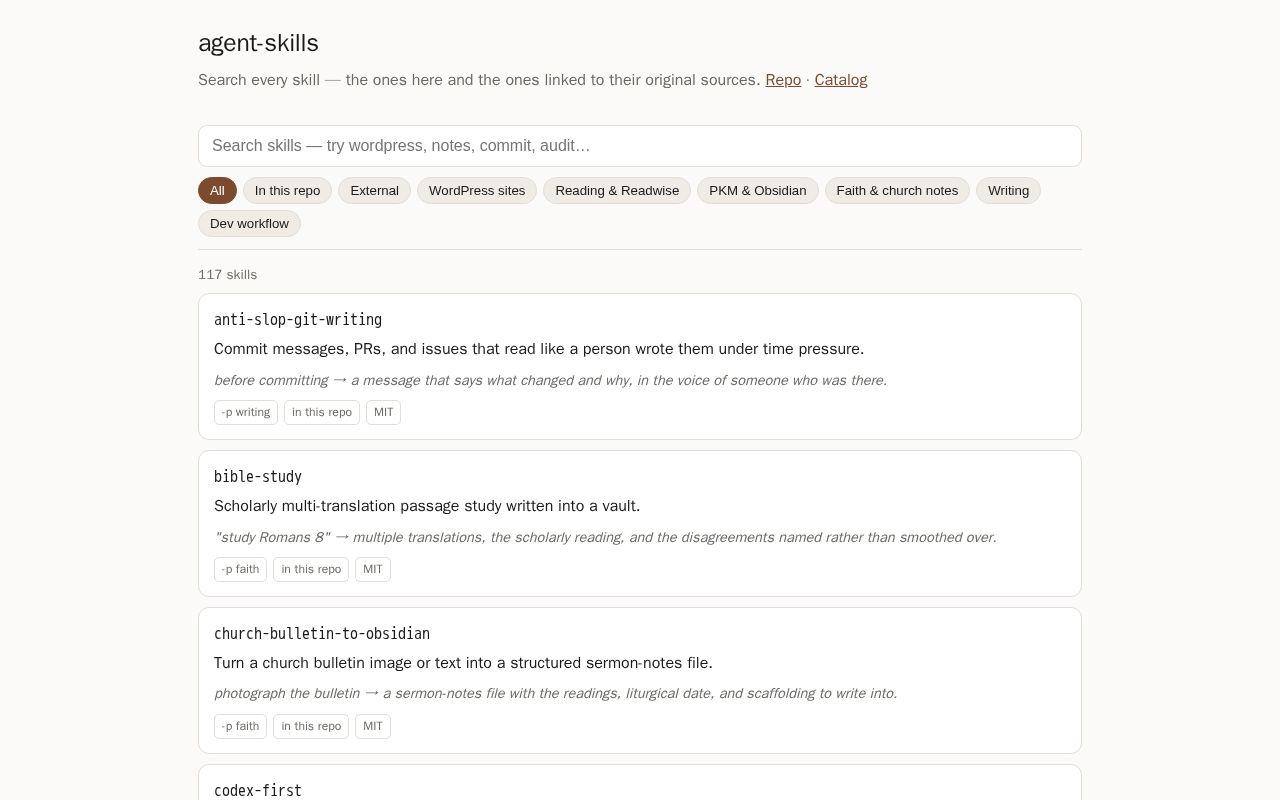
Task: Click the -p writing tag
Action: (x=246, y=412)
